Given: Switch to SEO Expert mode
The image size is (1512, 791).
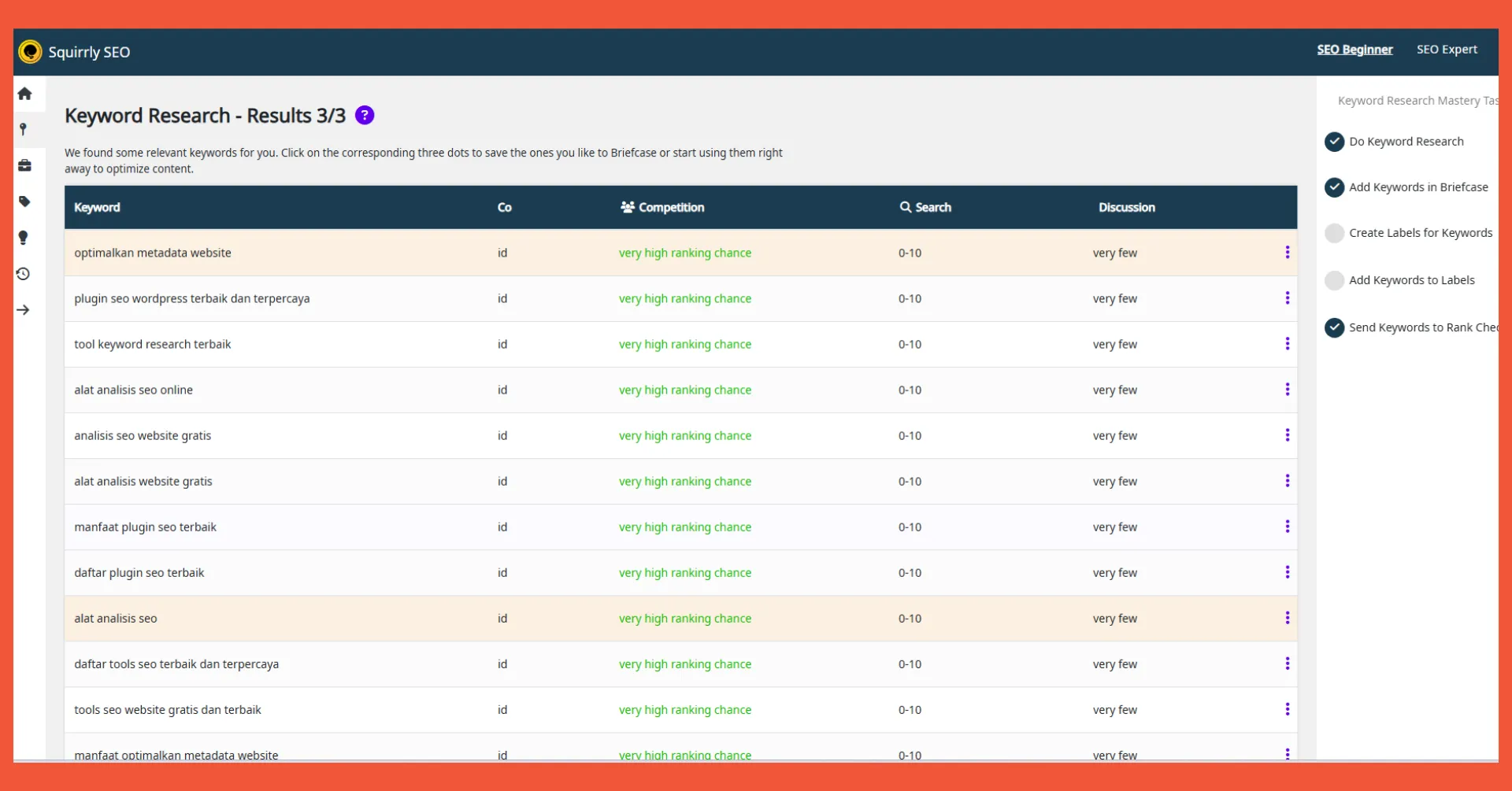Looking at the screenshot, I should click(x=1447, y=50).
